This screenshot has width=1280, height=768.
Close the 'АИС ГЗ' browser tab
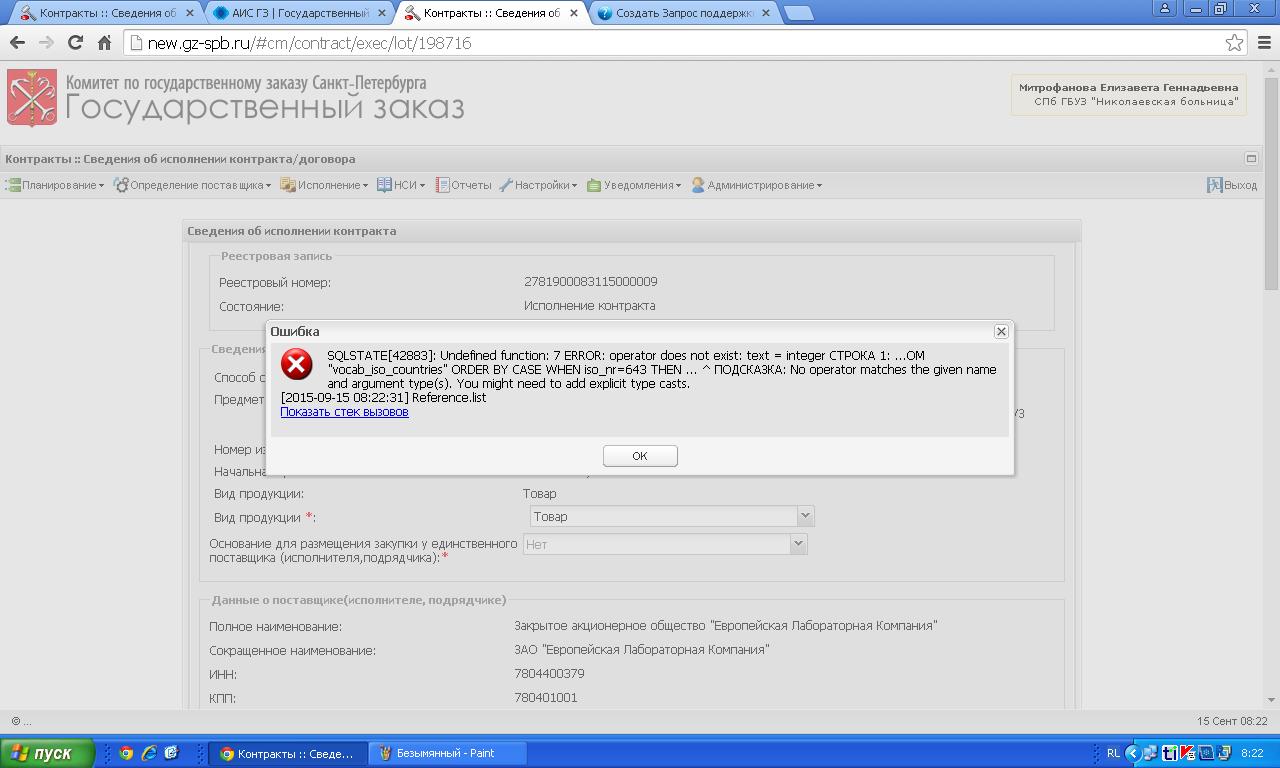click(x=381, y=13)
